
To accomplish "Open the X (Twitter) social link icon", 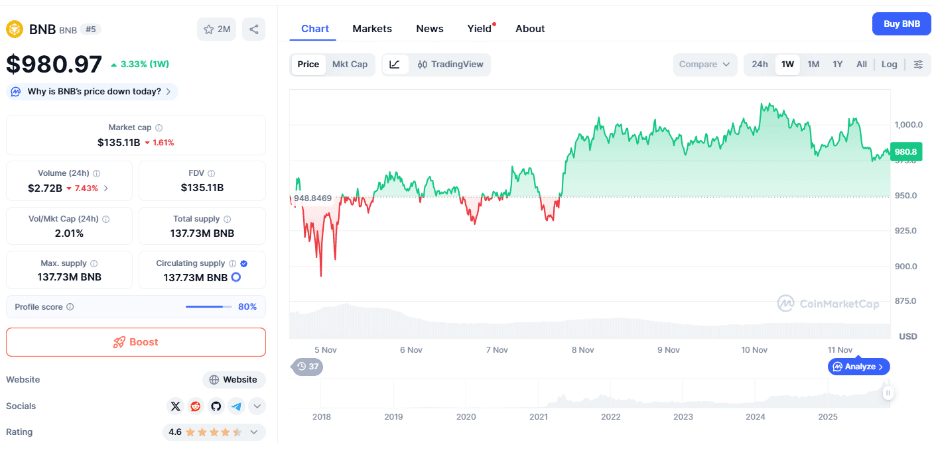I will [176, 406].
